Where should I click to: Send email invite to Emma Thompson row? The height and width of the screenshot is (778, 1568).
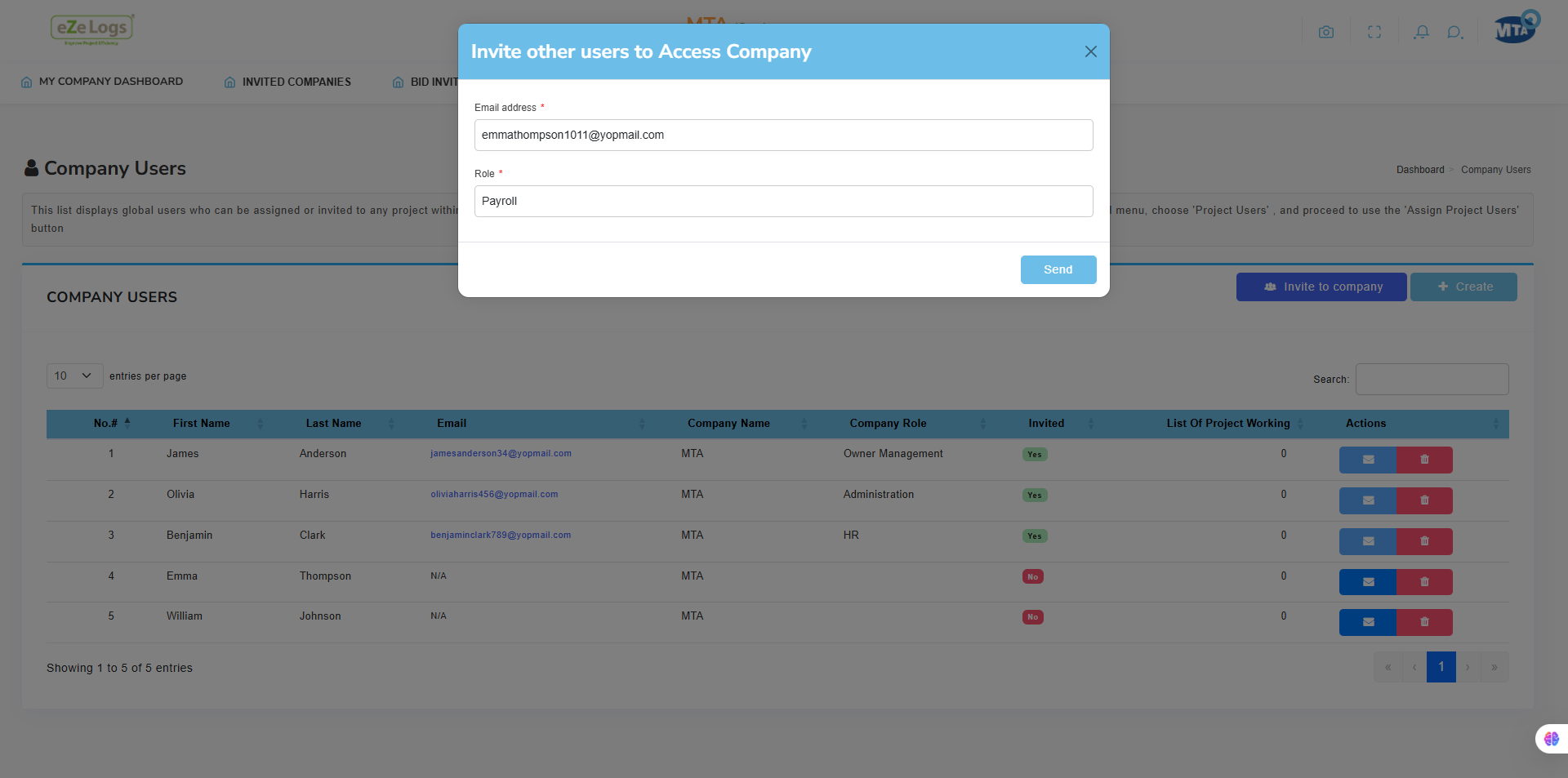pyautogui.click(x=1368, y=582)
